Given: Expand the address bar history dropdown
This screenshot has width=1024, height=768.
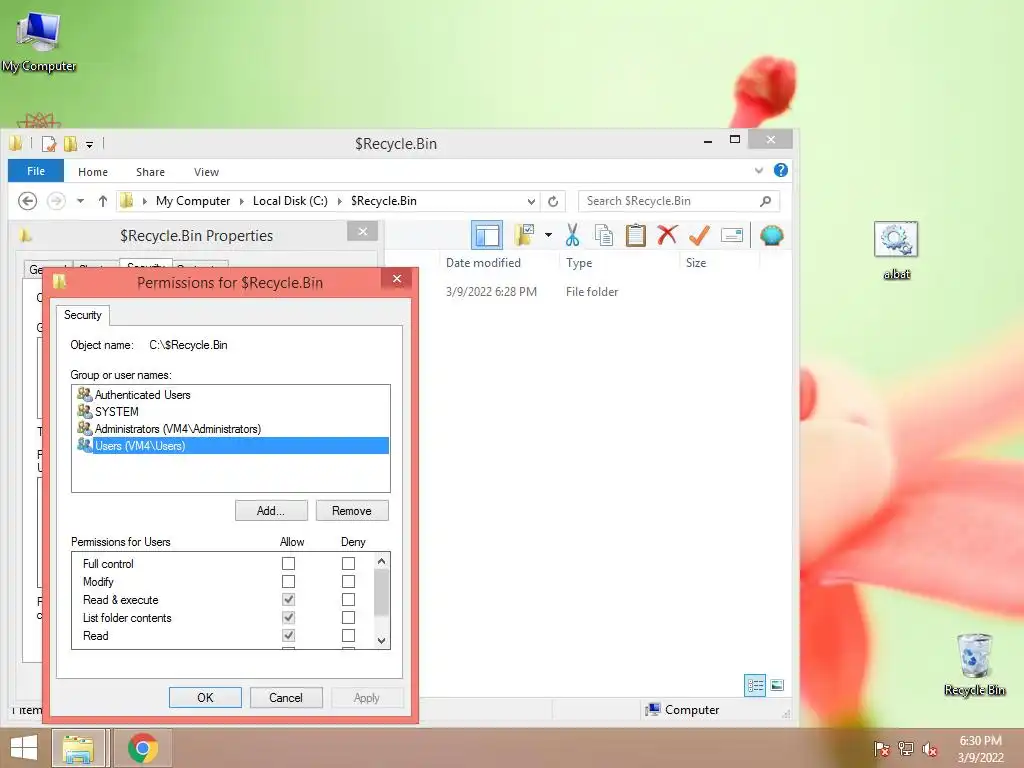Looking at the screenshot, I should pyautogui.click(x=531, y=201).
